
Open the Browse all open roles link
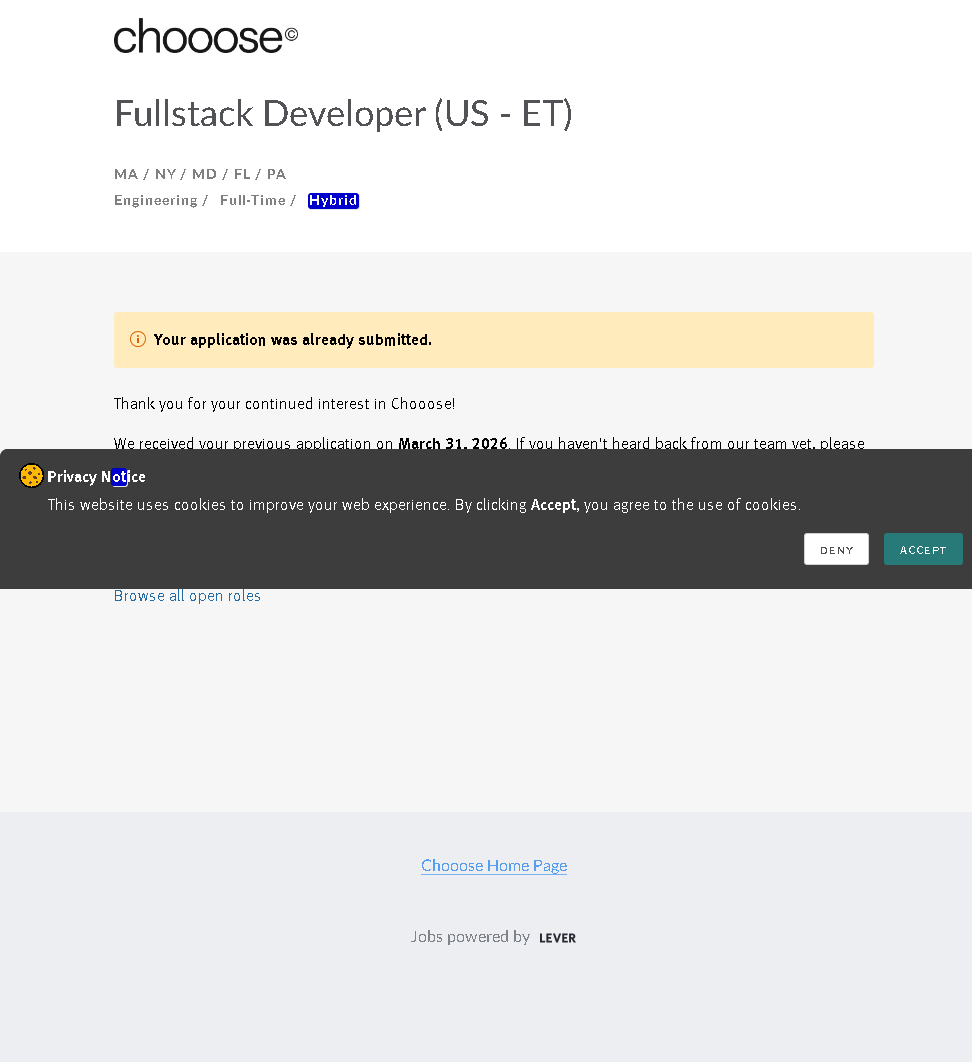187,596
